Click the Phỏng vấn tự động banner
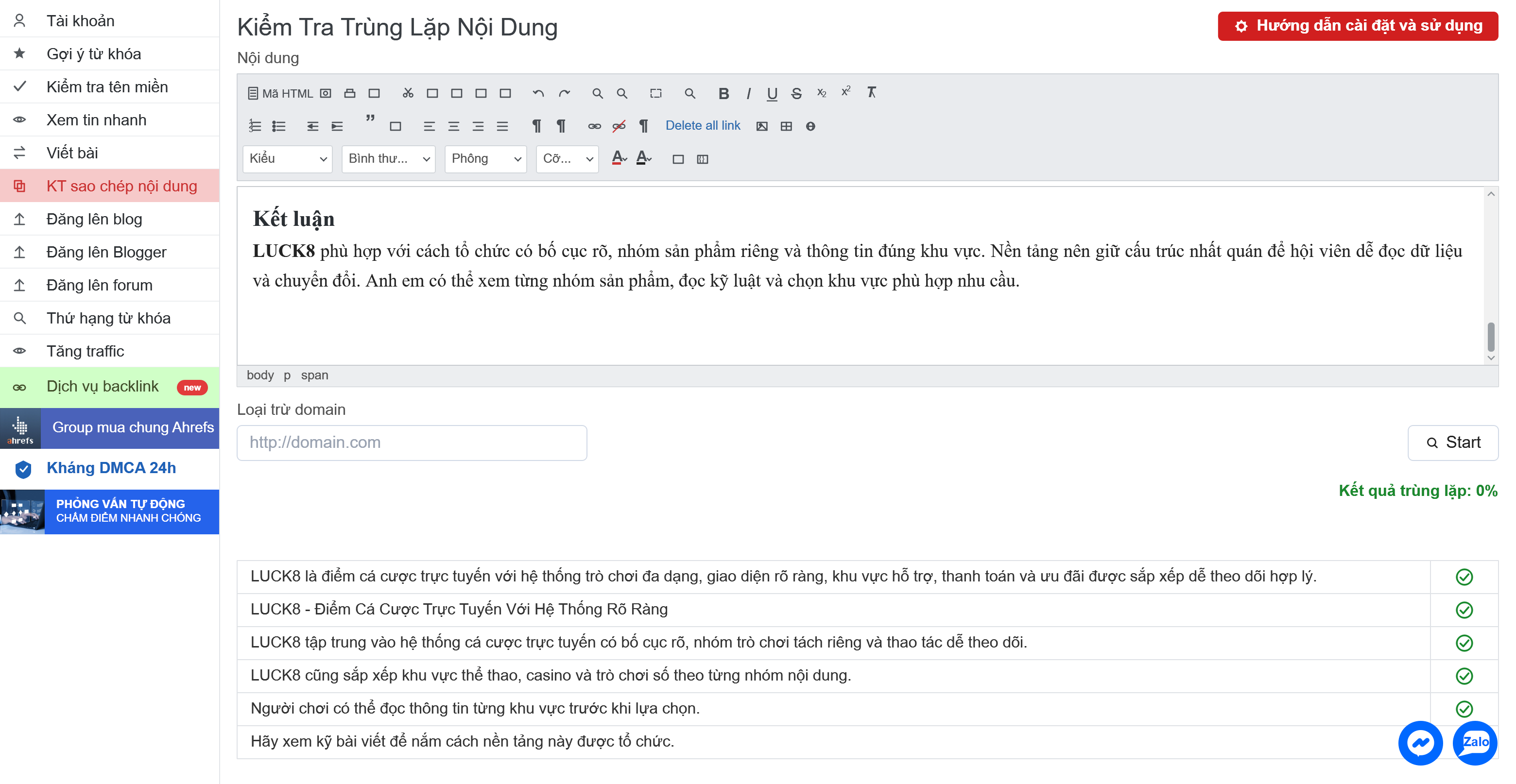 pyautogui.click(x=109, y=511)
